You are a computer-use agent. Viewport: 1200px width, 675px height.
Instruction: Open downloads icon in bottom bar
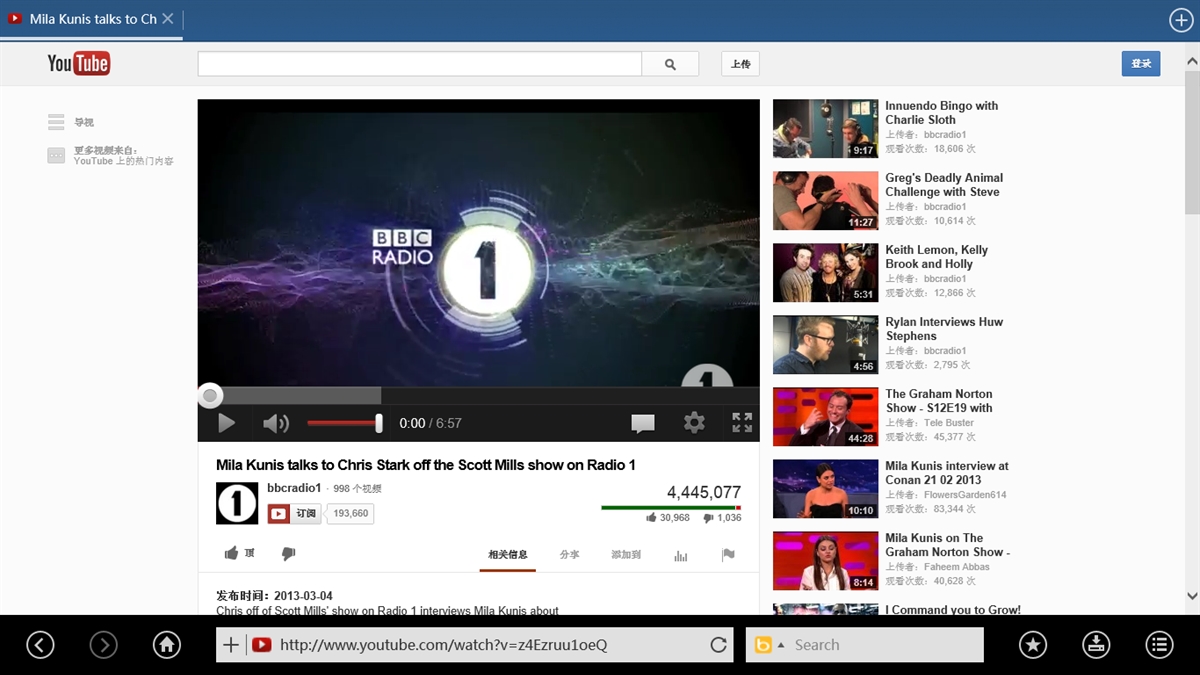click(1096, 645)
